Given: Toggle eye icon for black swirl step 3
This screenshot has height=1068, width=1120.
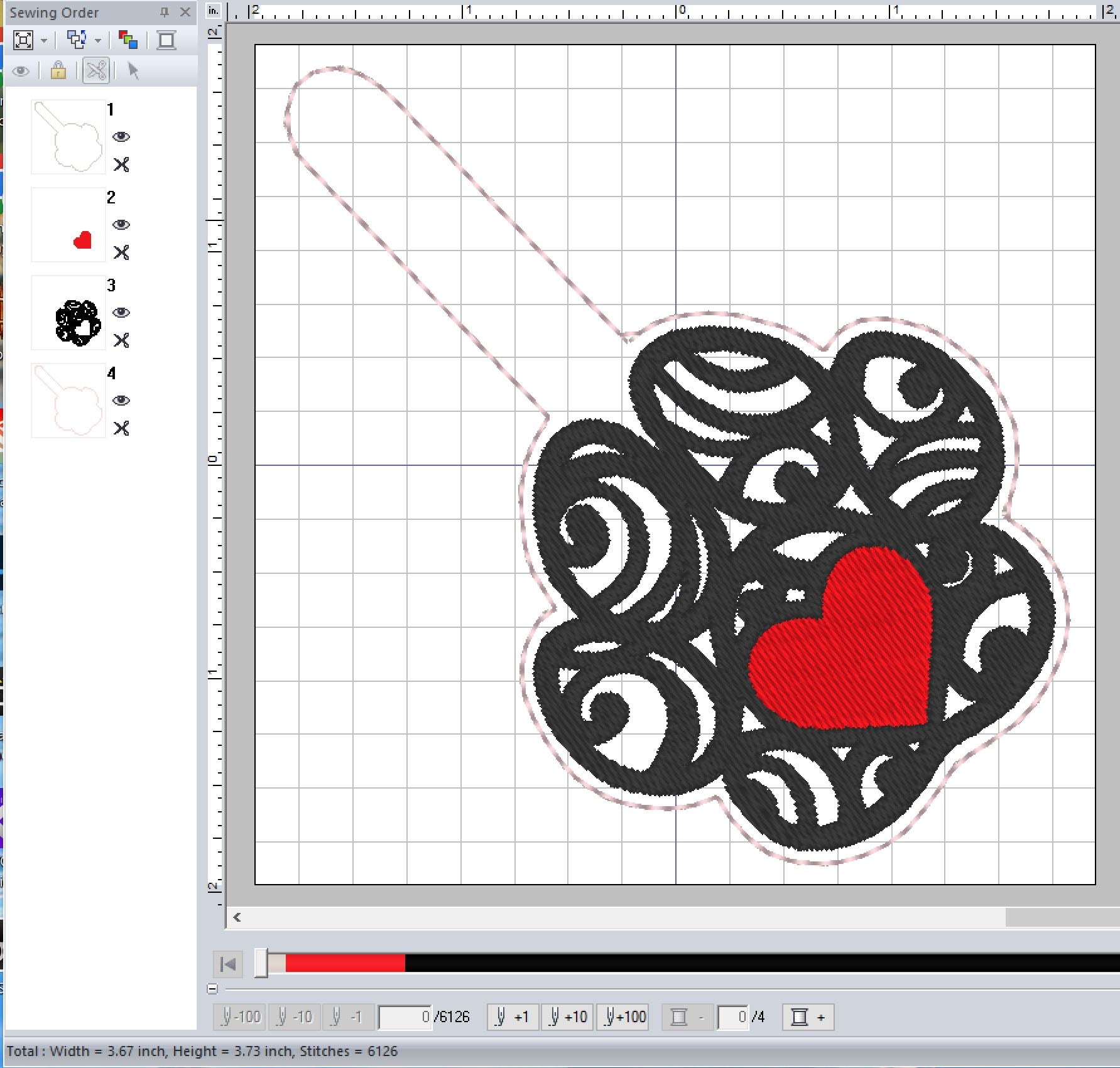Looking at the screenshot, I should coord(121,313).
